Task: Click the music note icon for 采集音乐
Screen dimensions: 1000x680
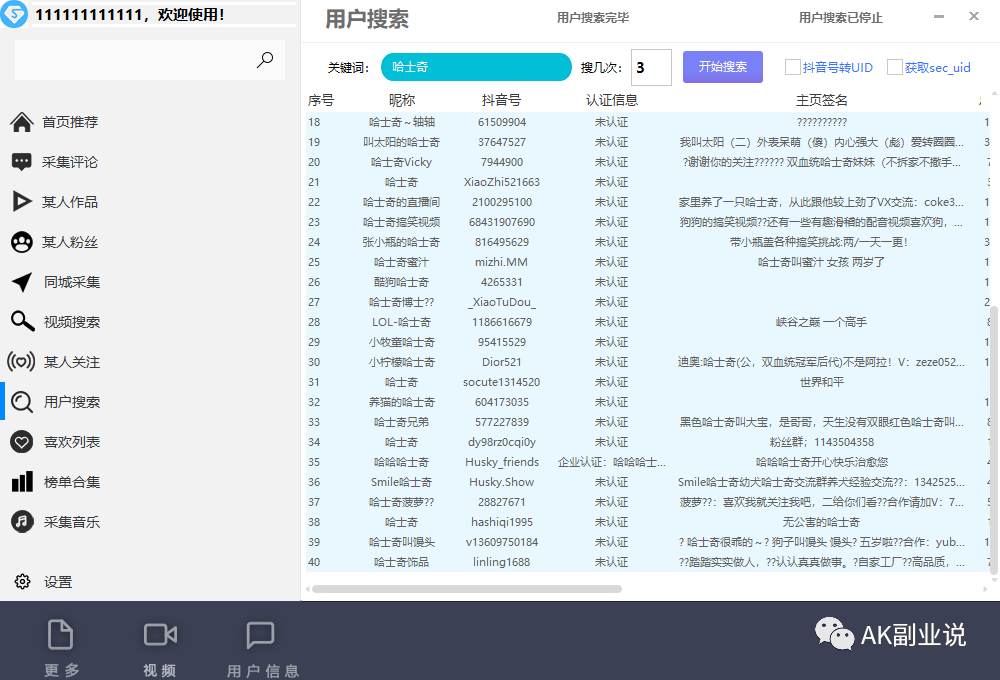Action: (x=22, y=522)
